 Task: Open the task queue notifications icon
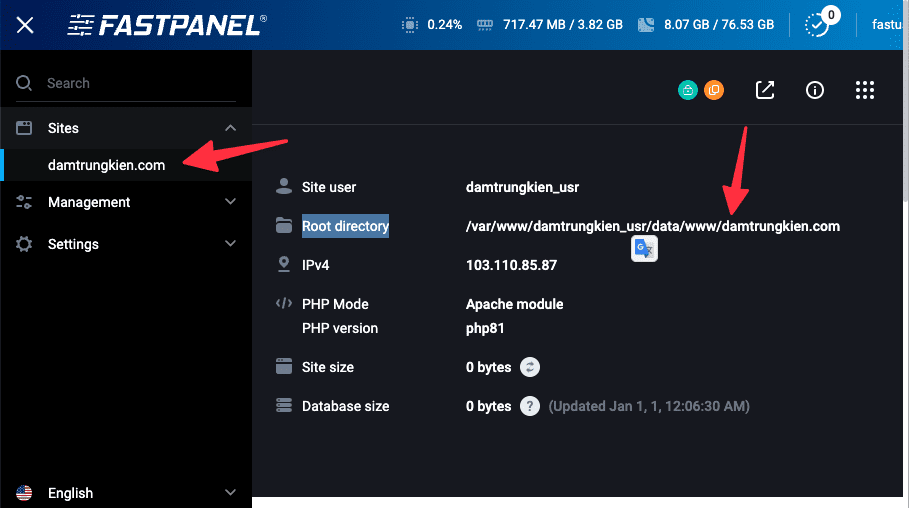tap(818, 25)
